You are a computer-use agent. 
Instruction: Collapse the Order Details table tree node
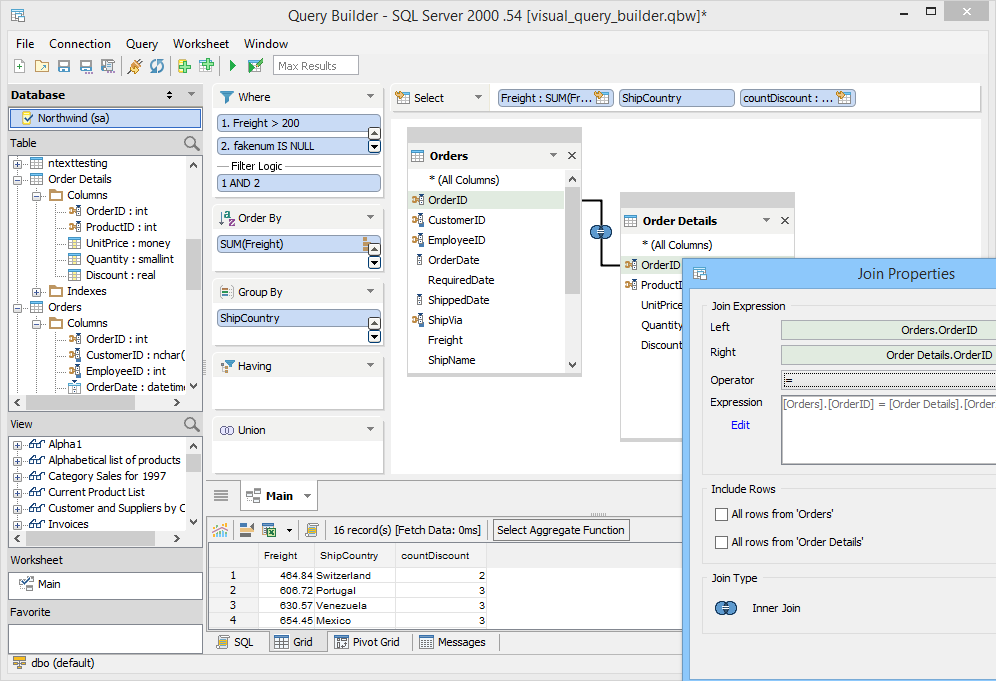[17, 179]
